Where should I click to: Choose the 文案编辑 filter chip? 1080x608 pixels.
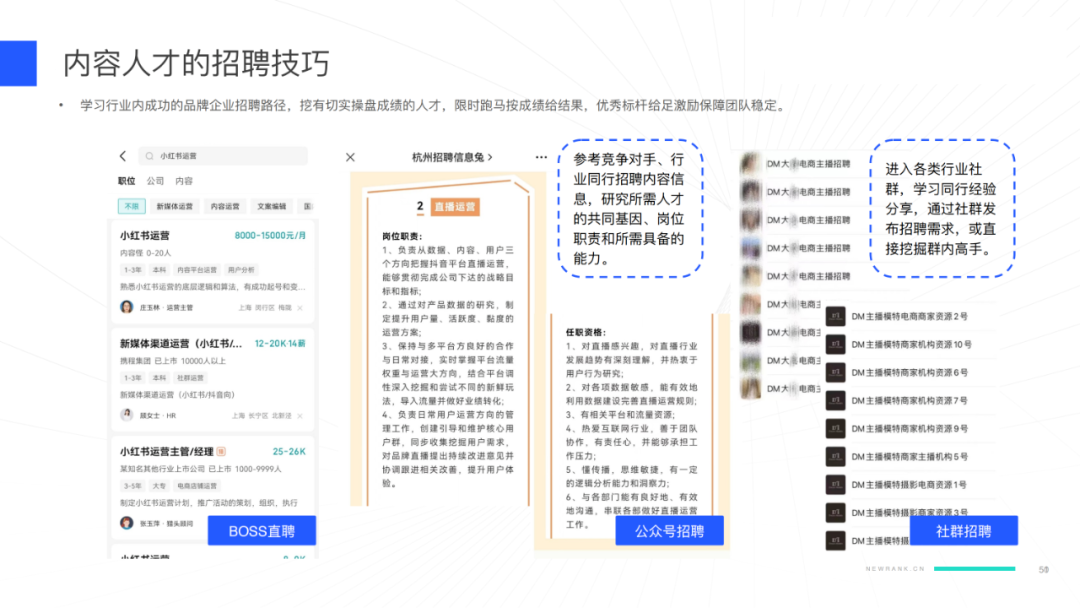(x=271, y=207)
